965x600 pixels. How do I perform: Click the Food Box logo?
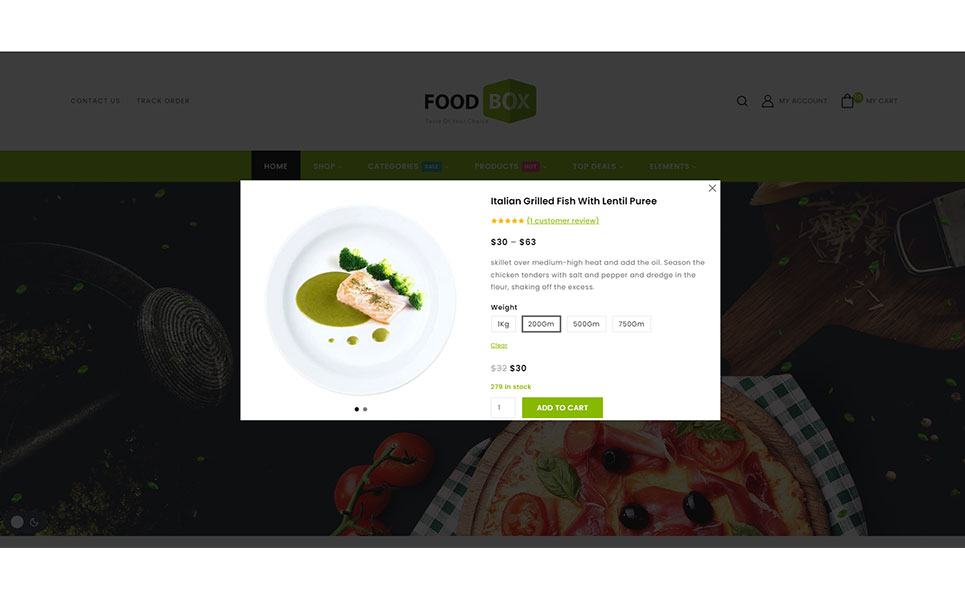click(480, 102)
